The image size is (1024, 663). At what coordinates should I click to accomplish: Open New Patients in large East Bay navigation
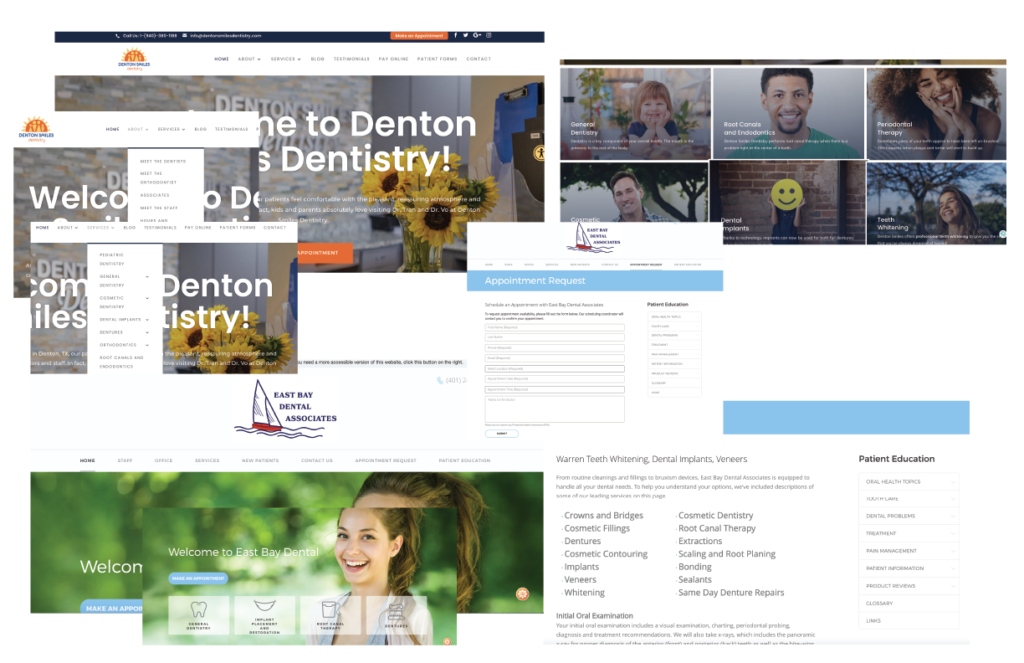tap(260, 461)
